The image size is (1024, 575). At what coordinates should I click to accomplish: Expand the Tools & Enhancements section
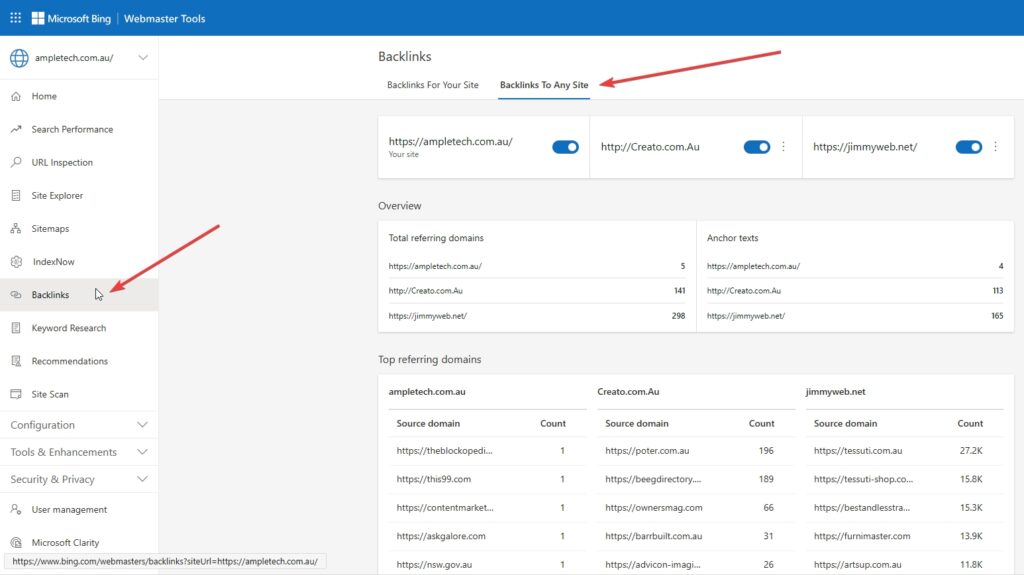[142, 452]
